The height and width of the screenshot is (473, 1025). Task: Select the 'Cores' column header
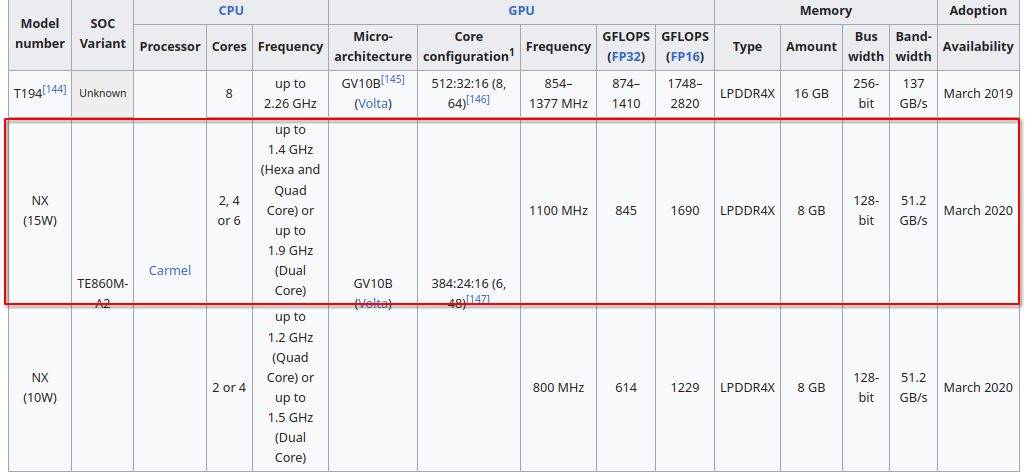point(229,46)
